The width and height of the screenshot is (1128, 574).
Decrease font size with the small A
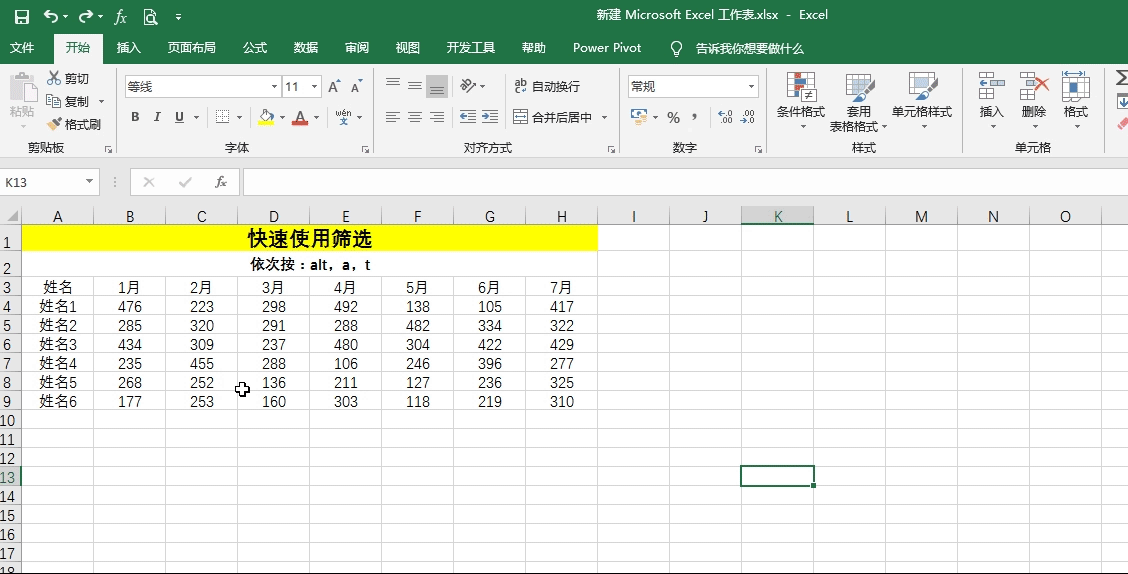(x=356, y=87)
